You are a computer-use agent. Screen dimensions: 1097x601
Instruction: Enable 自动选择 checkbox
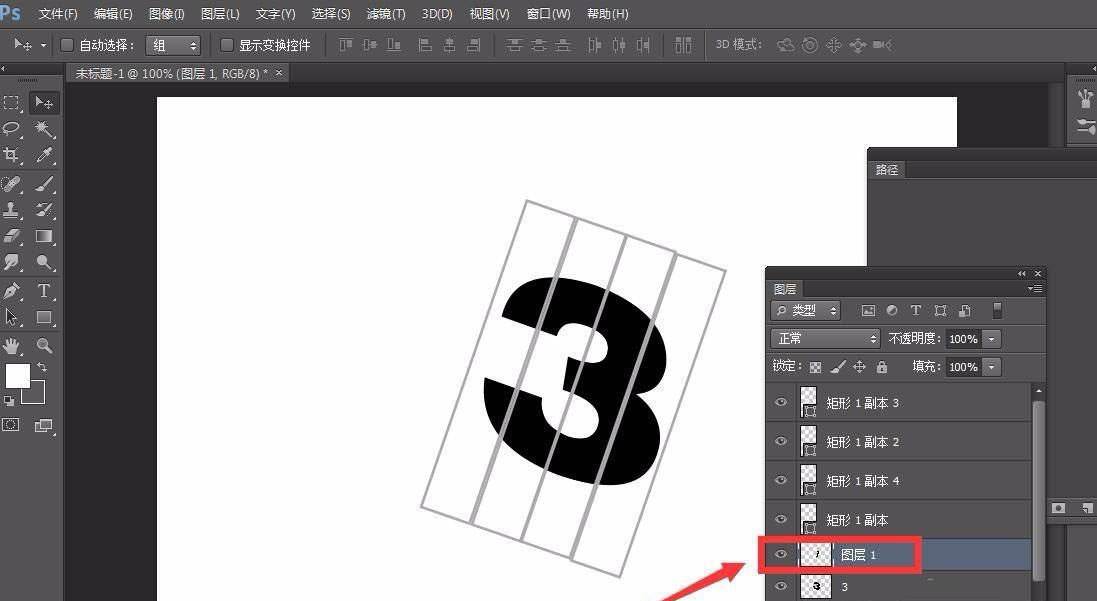[67, 45]
